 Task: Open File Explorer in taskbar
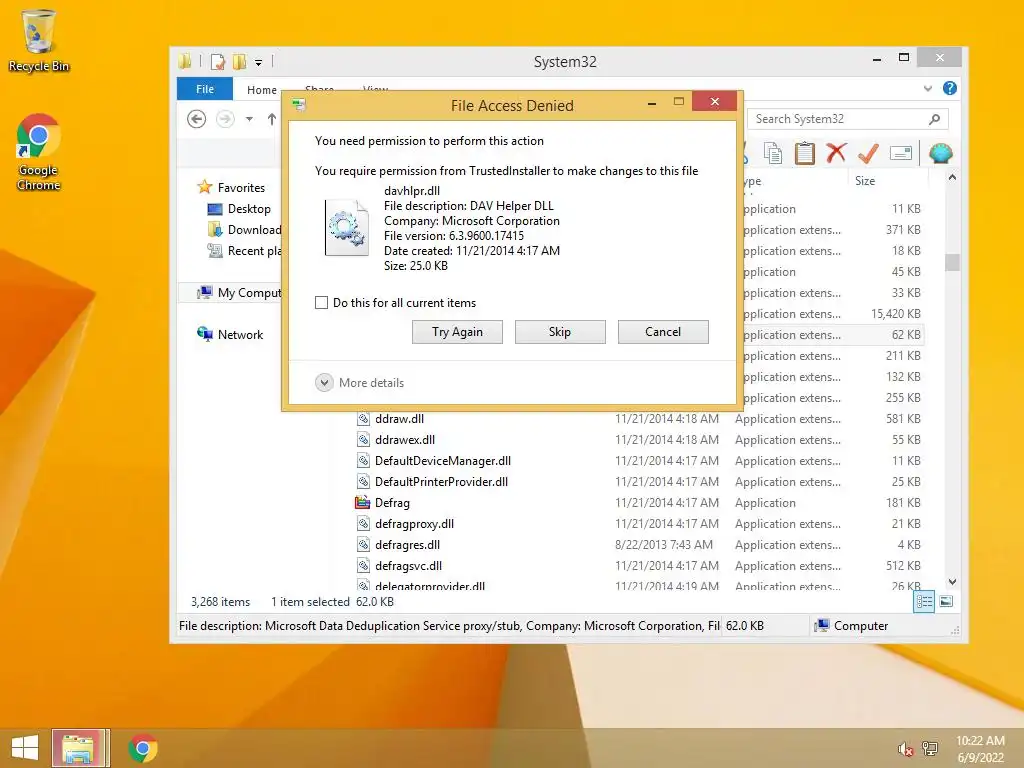click(x=80, y=748)
